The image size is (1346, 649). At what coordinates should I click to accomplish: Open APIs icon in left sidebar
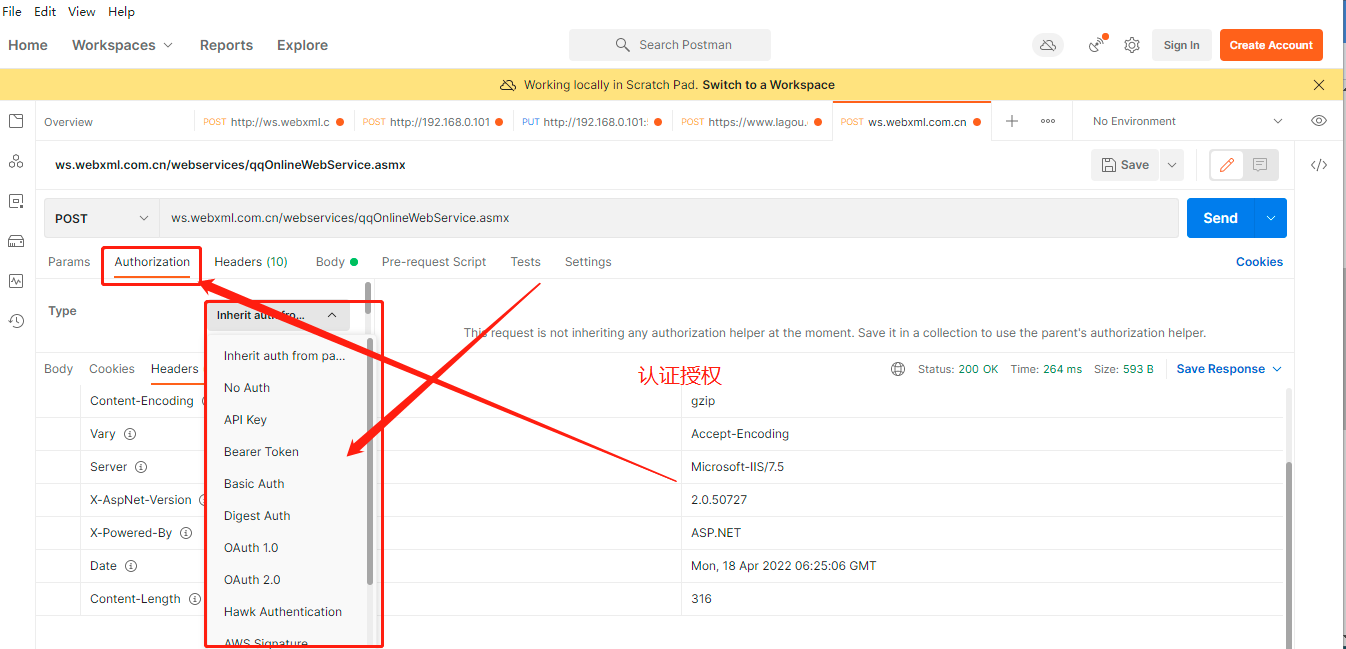coord(16,161)
